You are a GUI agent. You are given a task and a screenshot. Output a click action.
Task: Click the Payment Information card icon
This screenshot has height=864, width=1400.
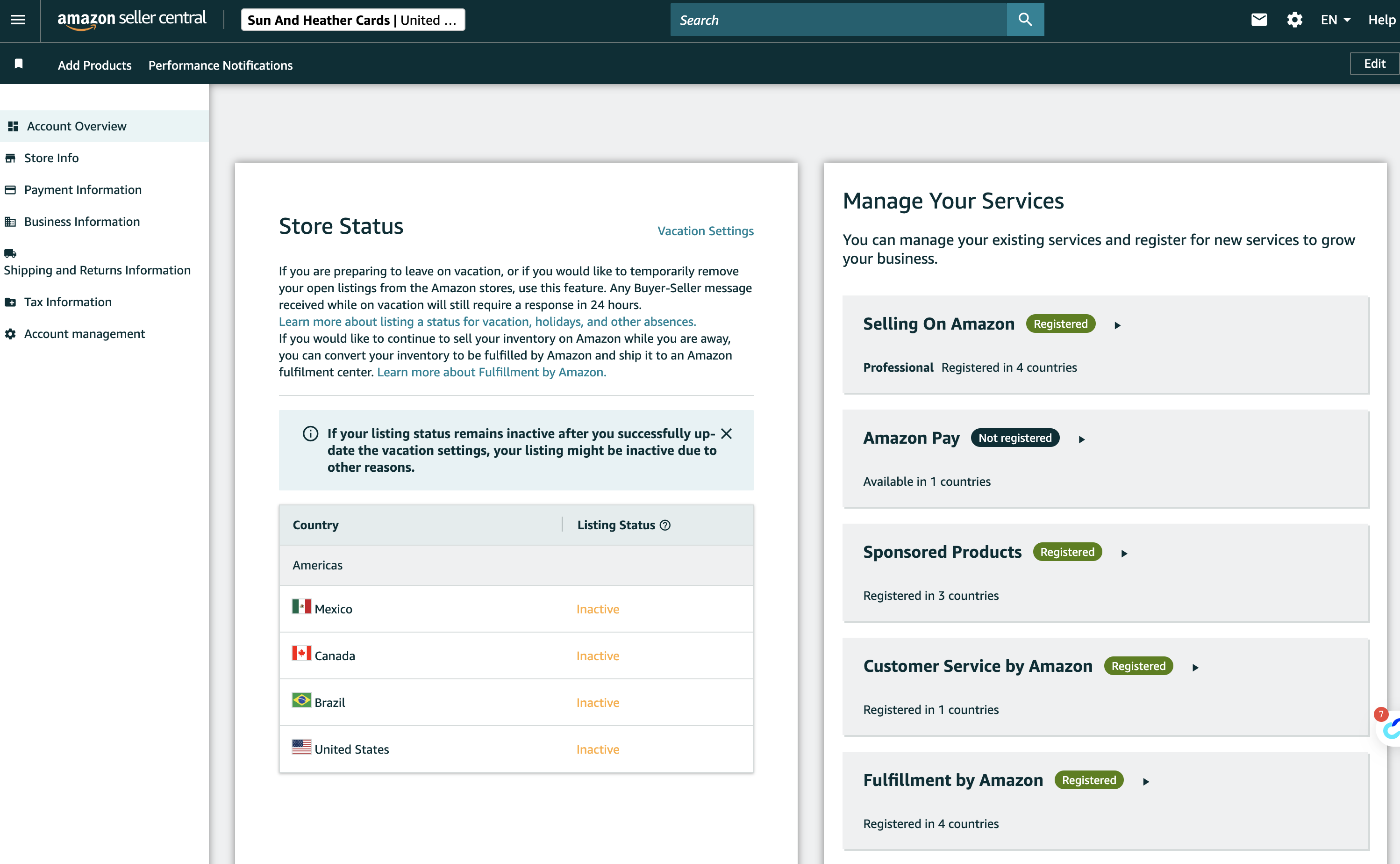click(x=10, y=190)
